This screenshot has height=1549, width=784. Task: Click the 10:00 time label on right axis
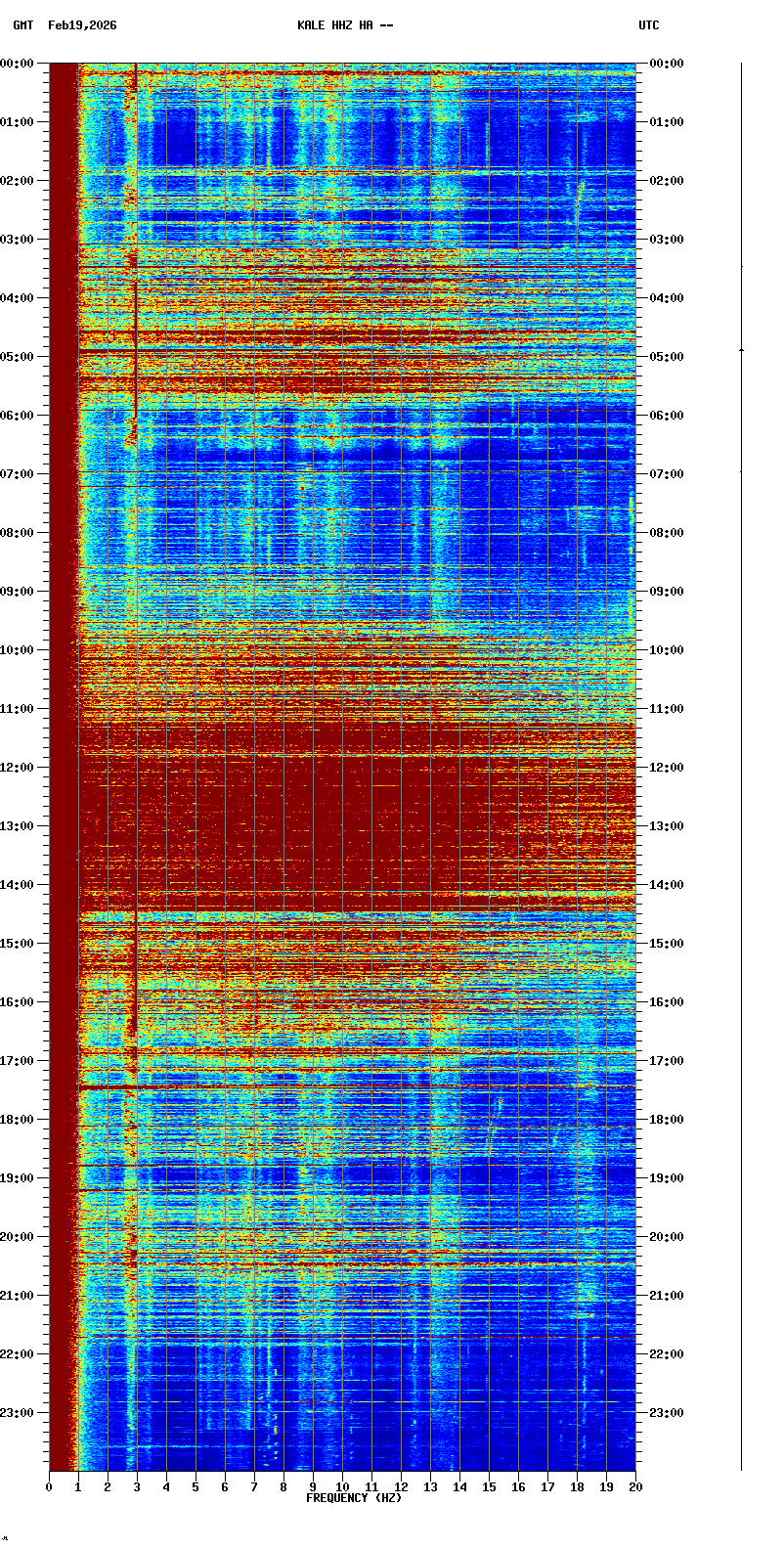(x=667, y=650)
